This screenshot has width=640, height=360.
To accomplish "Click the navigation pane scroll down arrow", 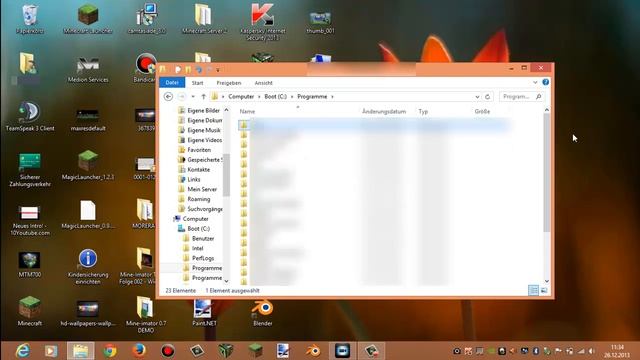I will pos(227,281).
